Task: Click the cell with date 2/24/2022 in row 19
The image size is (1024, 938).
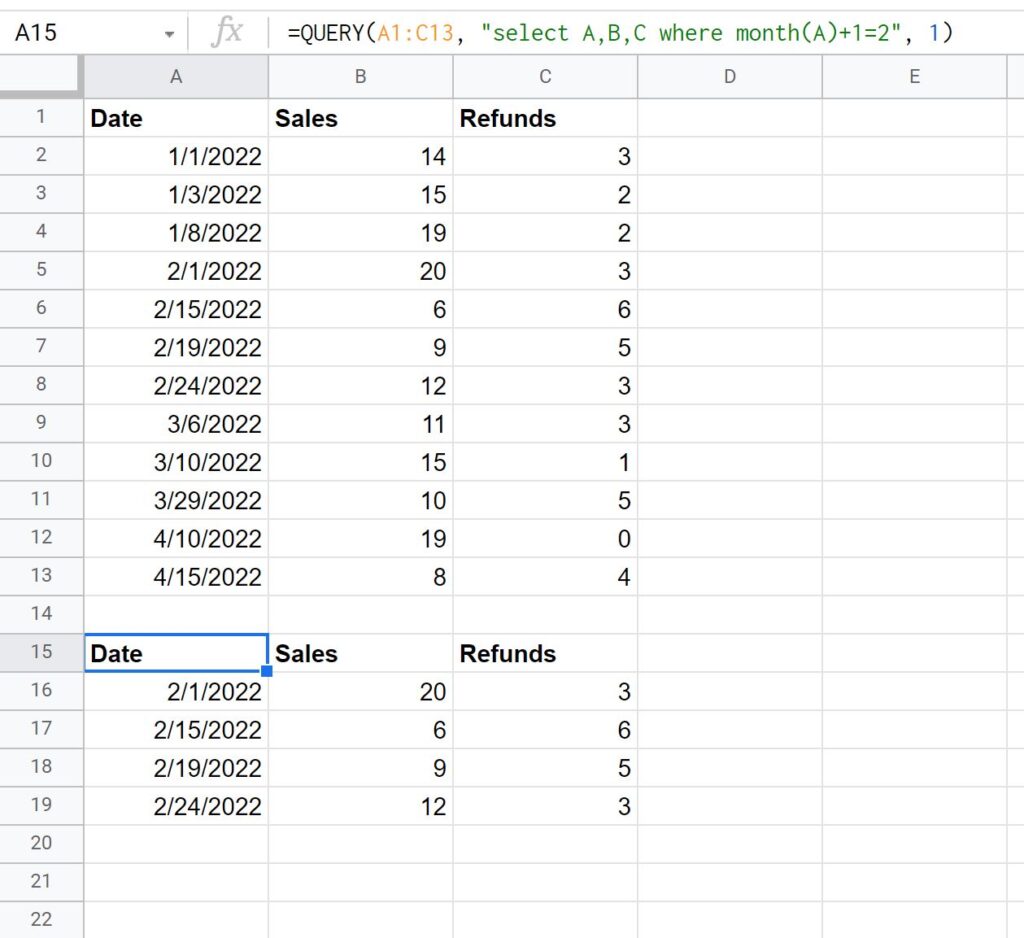Action: [176, 806]
